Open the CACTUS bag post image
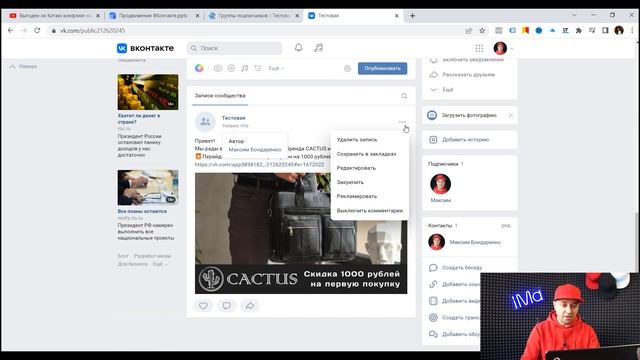This screenshot has height=360, width=640. [x=301, y=233]
